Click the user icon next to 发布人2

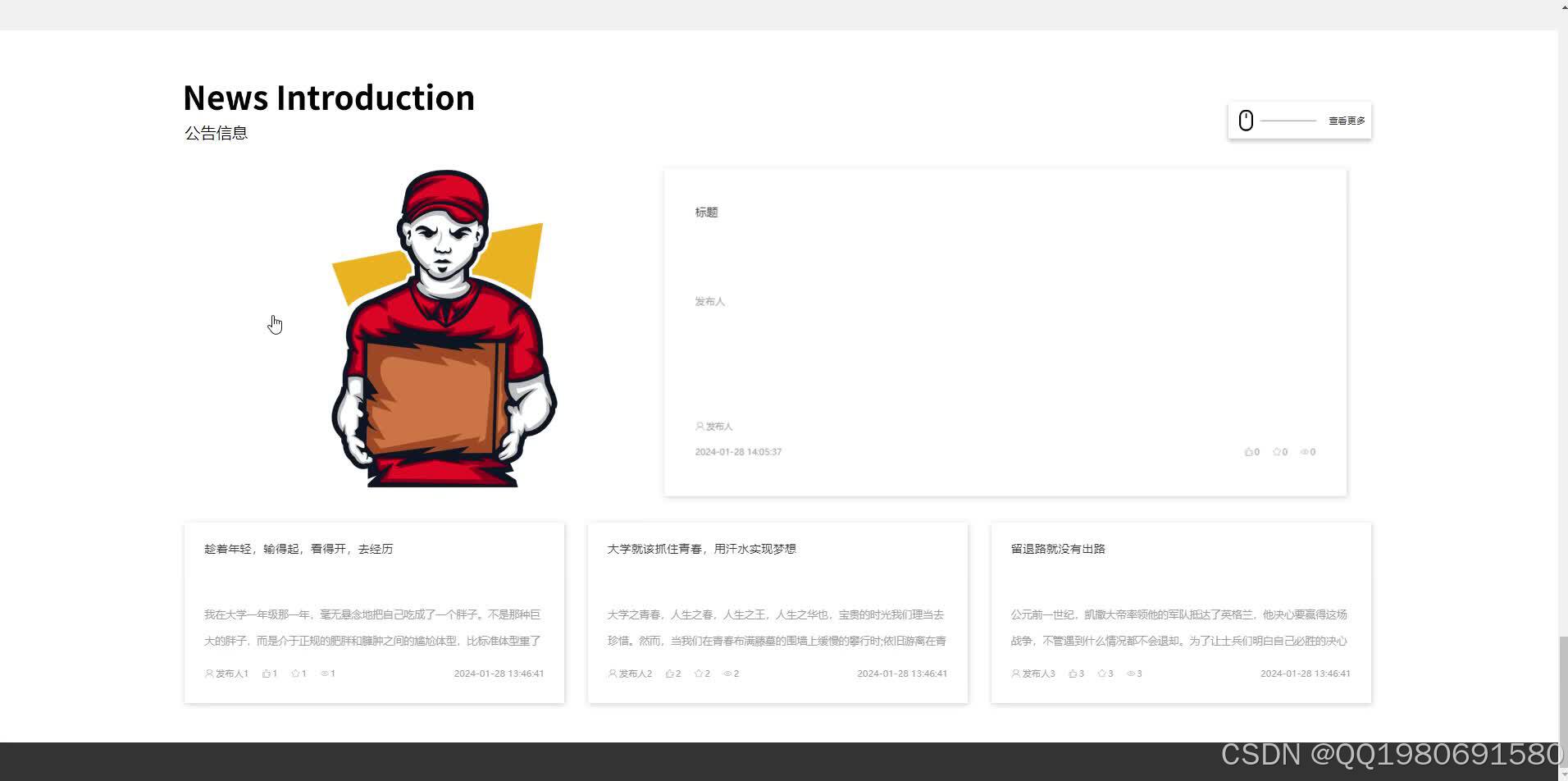pyautogui.click(x=612, y=674)
